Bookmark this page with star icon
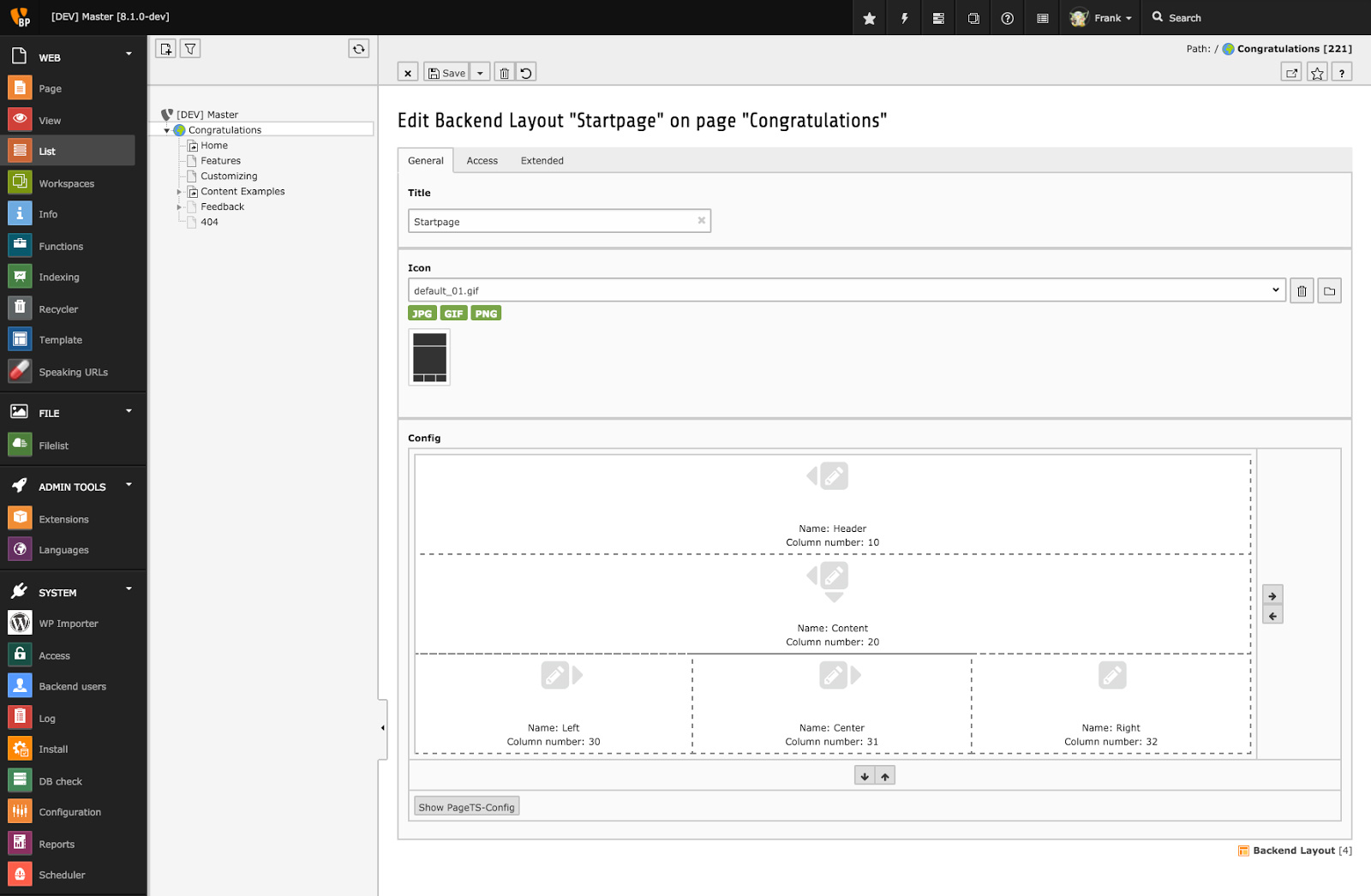1371x896 pixels. click(x=1317, y=73)
